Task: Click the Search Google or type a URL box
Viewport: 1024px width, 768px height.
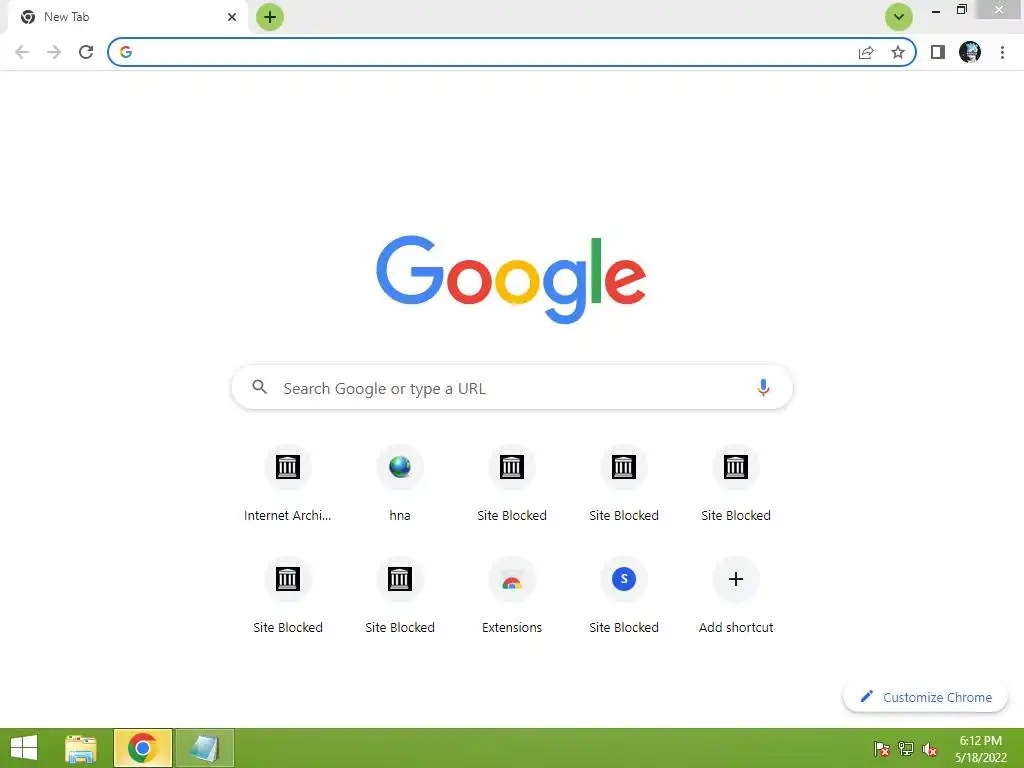Action: click(x=512, y=388)
